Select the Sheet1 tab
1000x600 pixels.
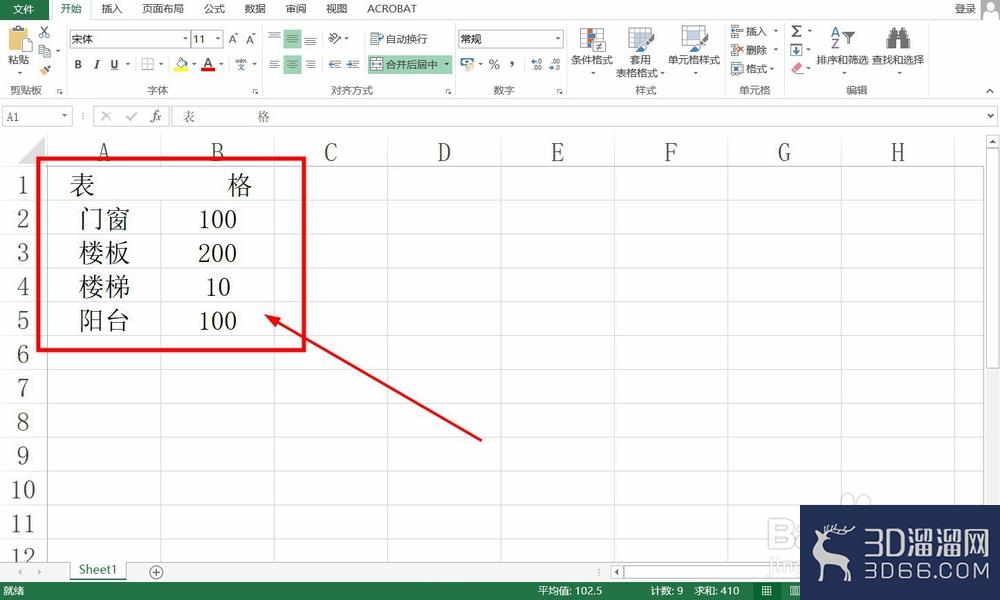[x=98, y=570]
